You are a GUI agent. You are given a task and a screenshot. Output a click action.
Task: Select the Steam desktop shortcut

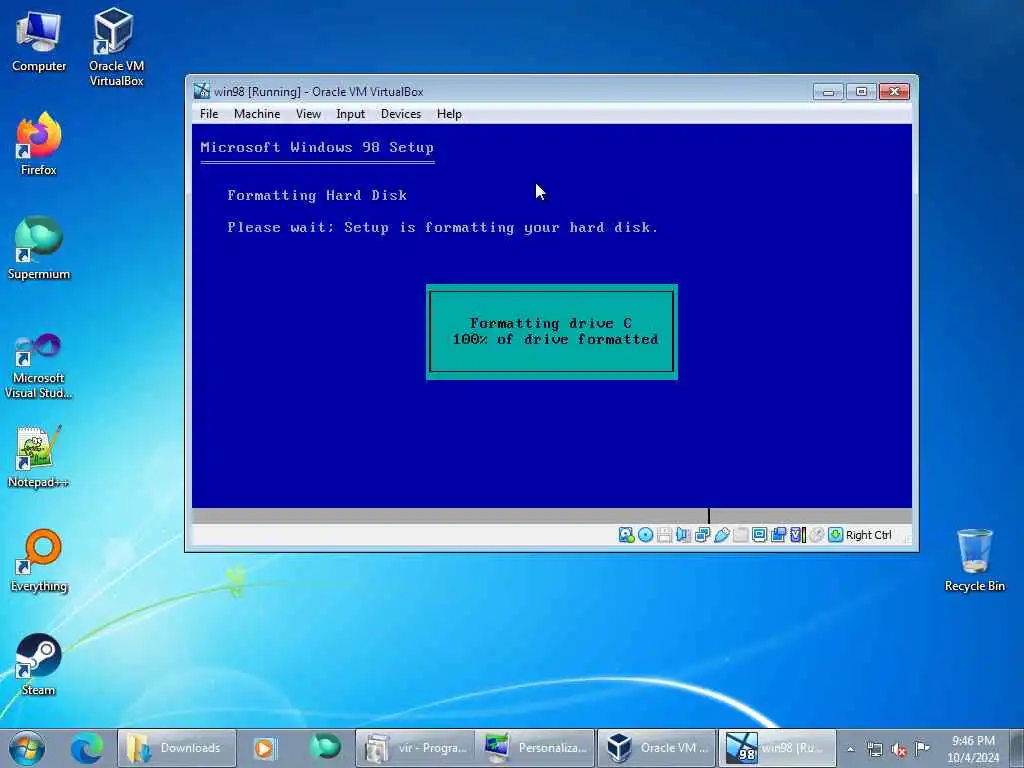(39, 665)
